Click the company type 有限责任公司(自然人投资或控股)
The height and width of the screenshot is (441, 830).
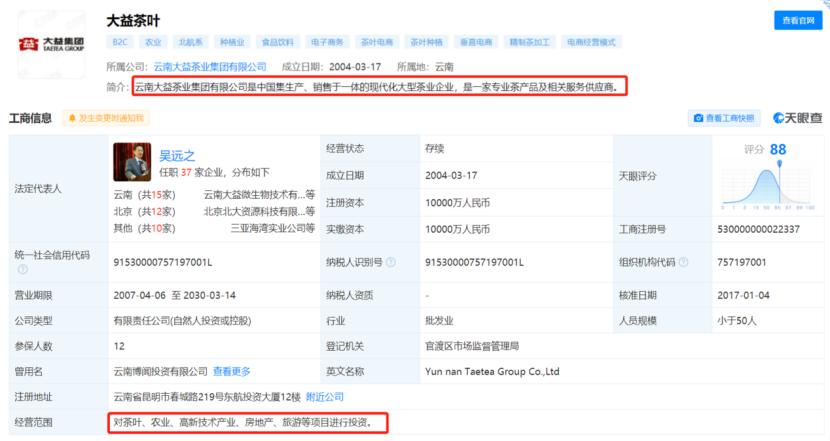click(x=182, y=321)
